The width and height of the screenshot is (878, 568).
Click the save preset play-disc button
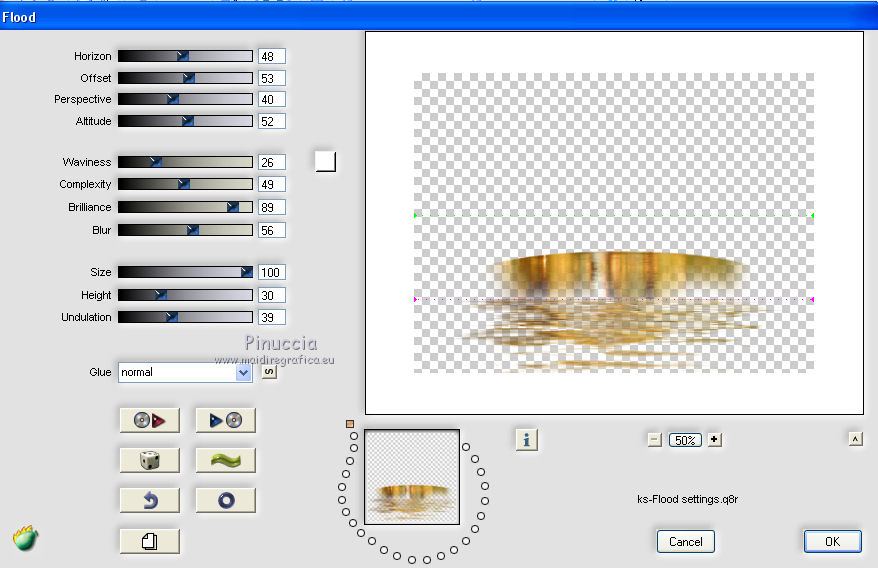point(226,420)
